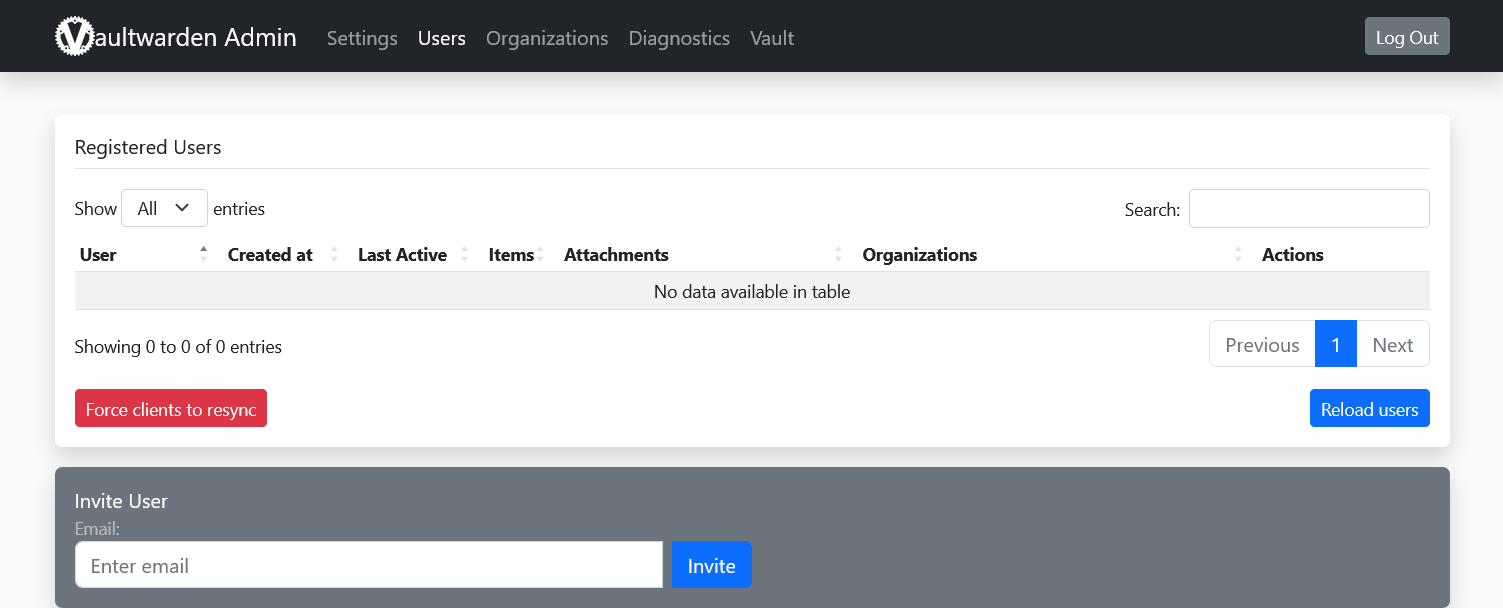Click Force clients to resync

(x=170, y=408)
